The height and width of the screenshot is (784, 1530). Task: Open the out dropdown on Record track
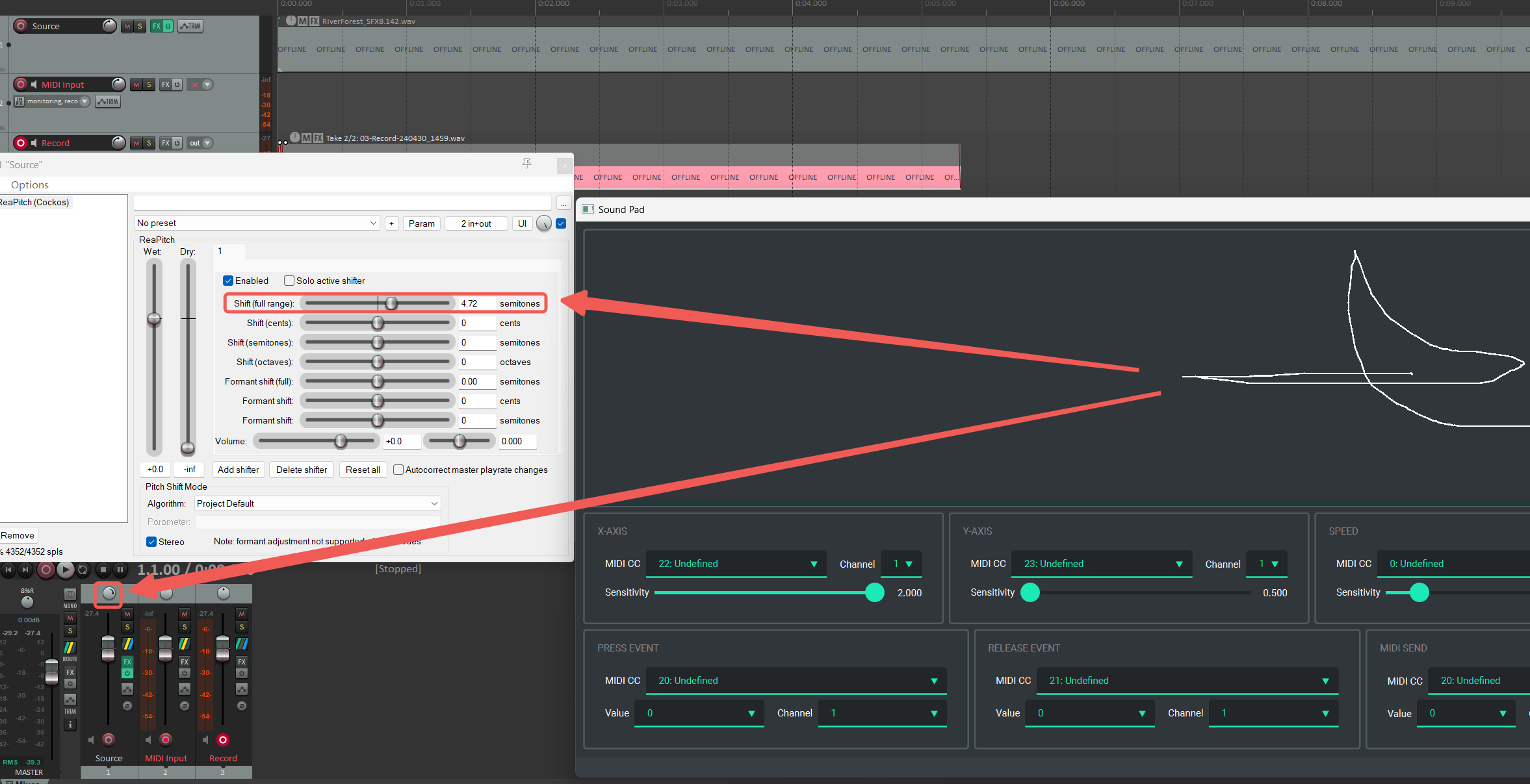click(x=200, y=143)
